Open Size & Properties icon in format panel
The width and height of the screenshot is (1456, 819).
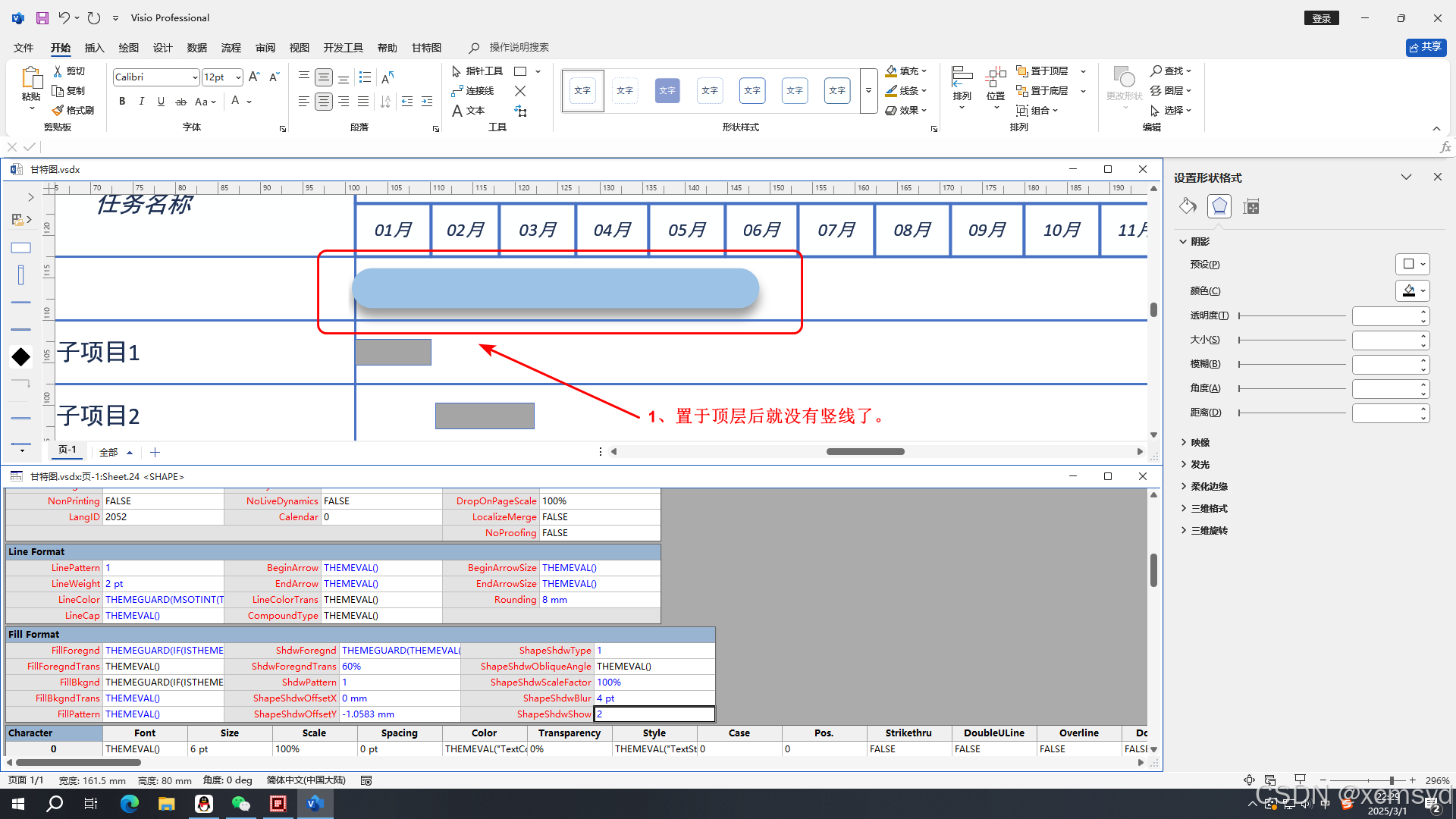click(x=1251, y=206)
